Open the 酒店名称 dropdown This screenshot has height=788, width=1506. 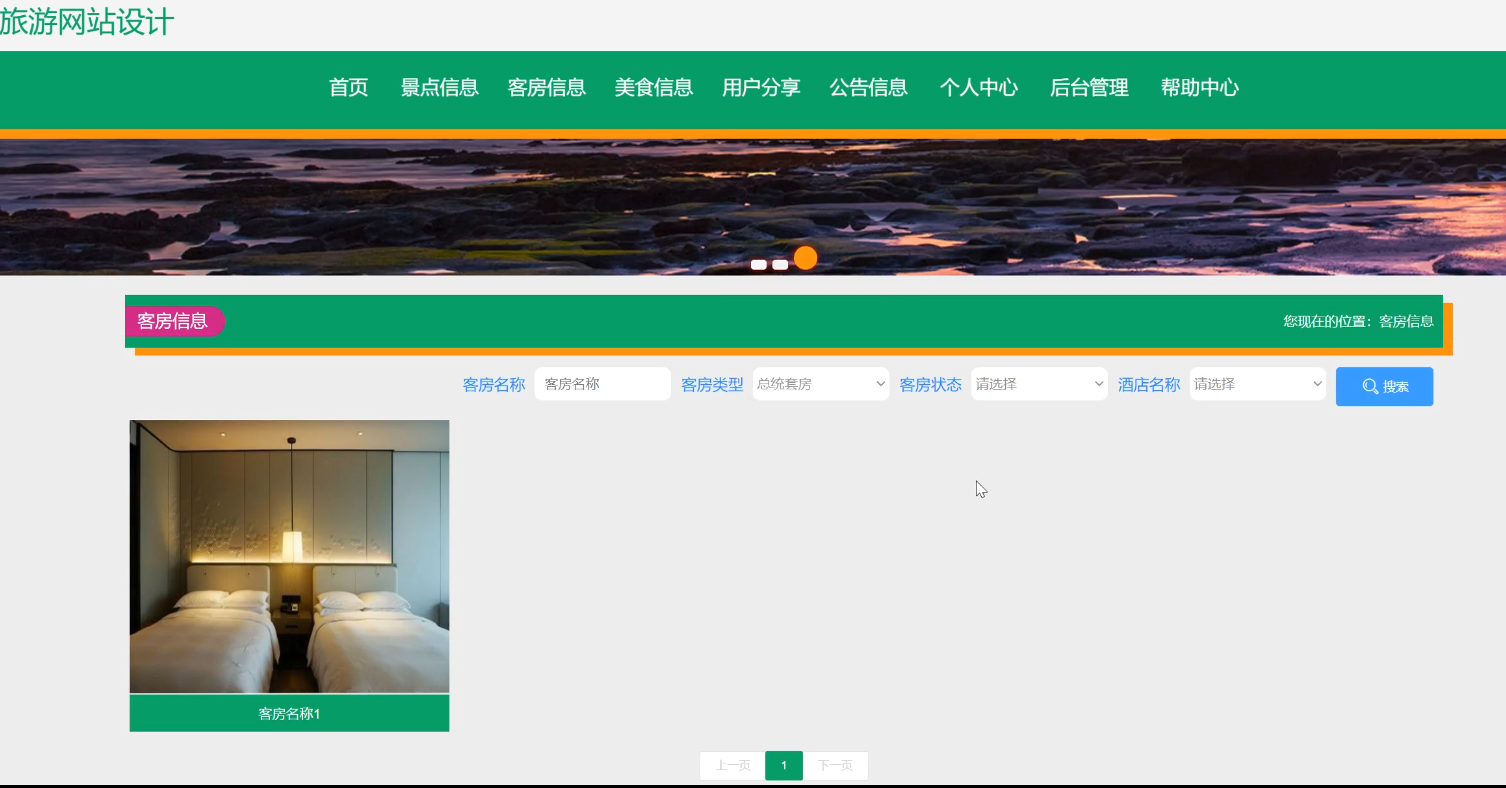(1258, 384)
